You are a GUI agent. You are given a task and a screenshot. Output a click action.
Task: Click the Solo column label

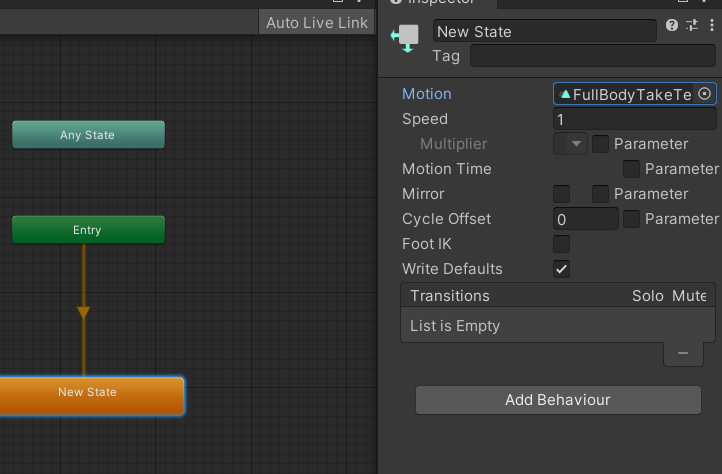[647, 296]
